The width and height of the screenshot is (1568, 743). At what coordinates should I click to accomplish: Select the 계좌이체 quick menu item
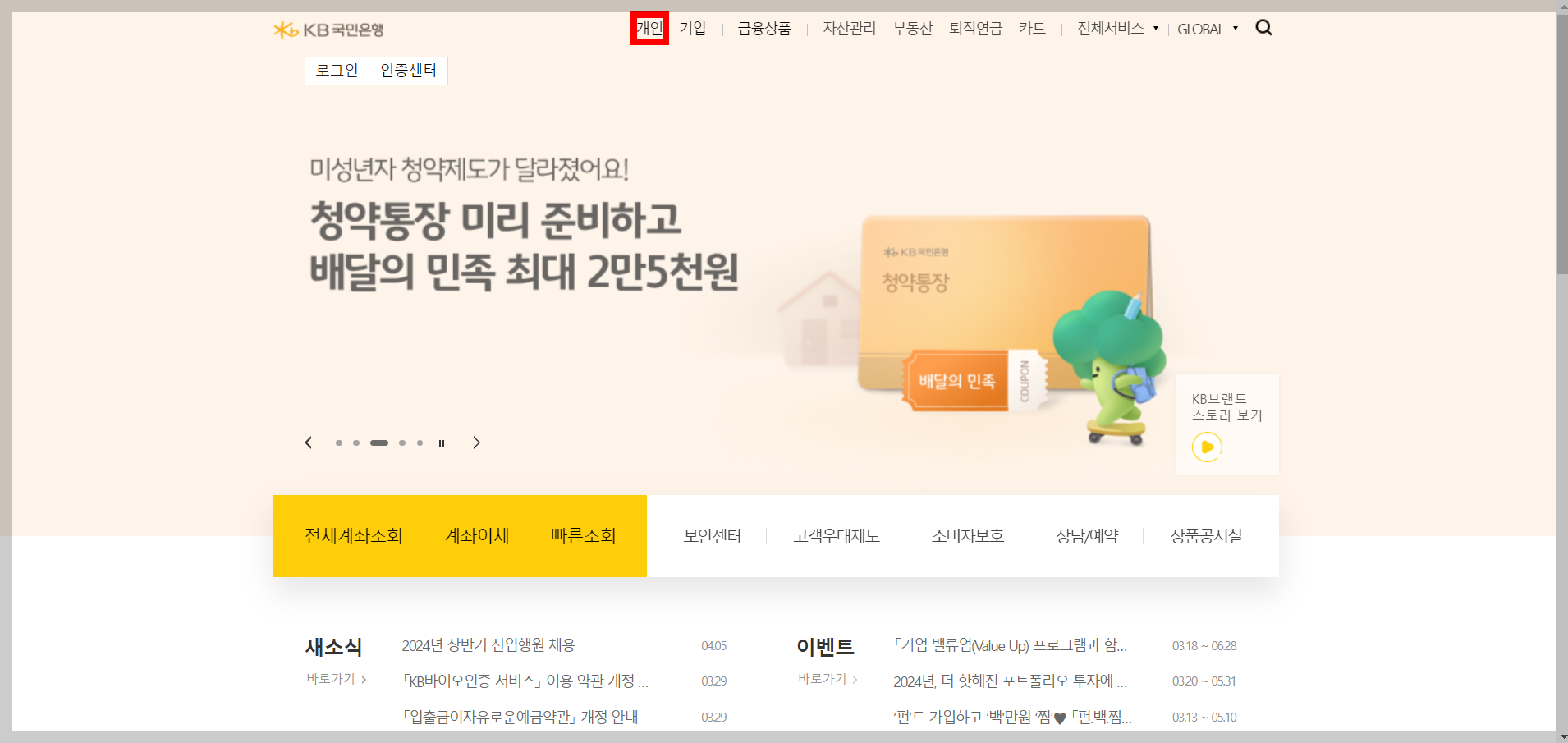tap(476, 535)
